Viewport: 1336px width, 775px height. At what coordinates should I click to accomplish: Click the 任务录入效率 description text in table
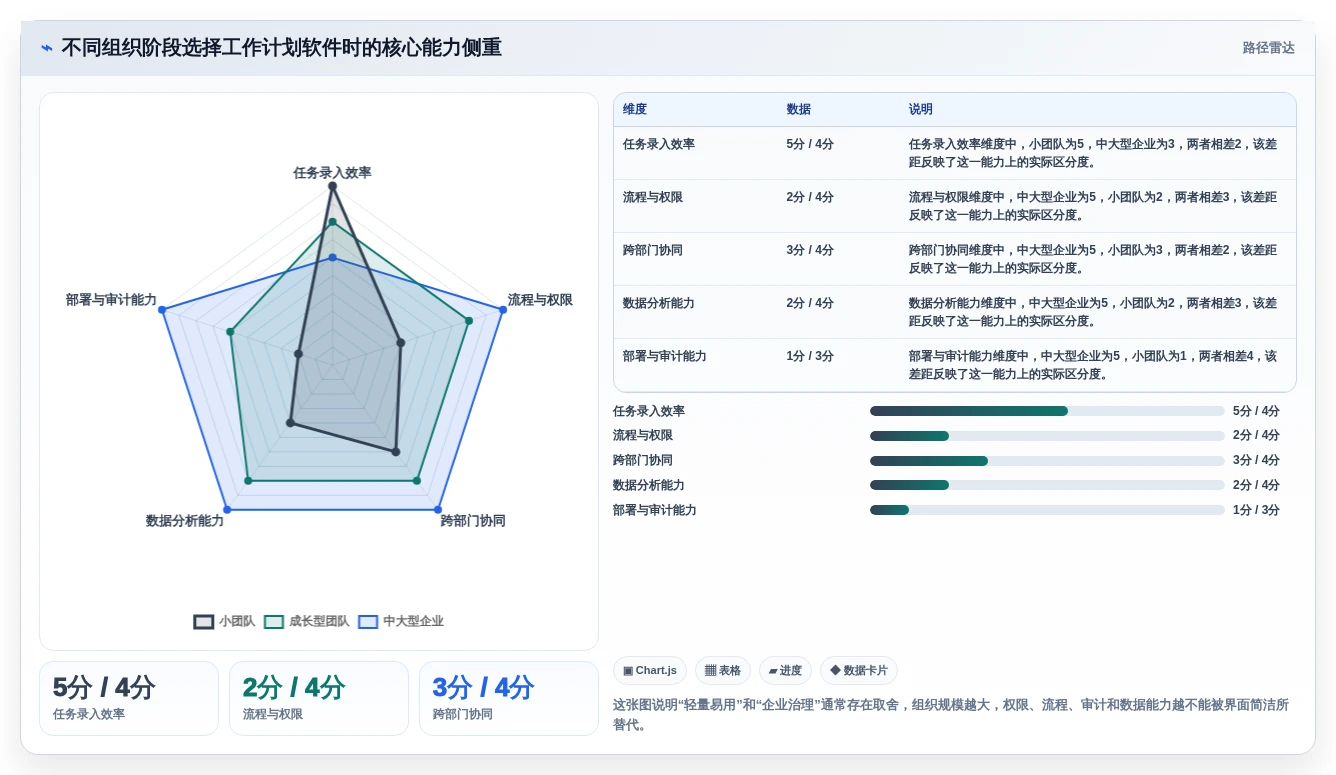pyautogui.click(x=1093, y=153)
